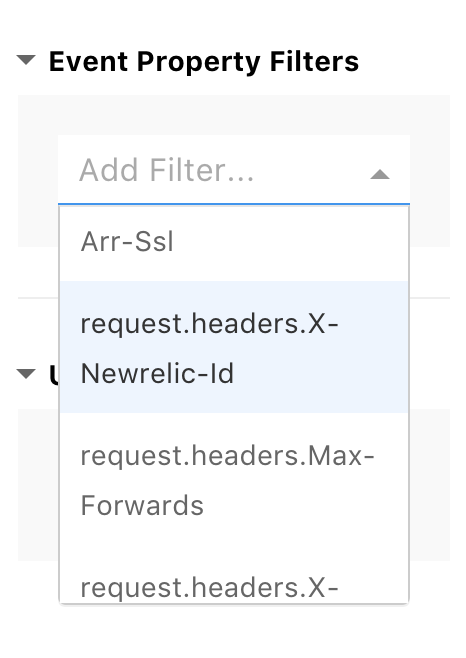
Task: Click the gray triangle beside Add Filter
Action: 380,174
